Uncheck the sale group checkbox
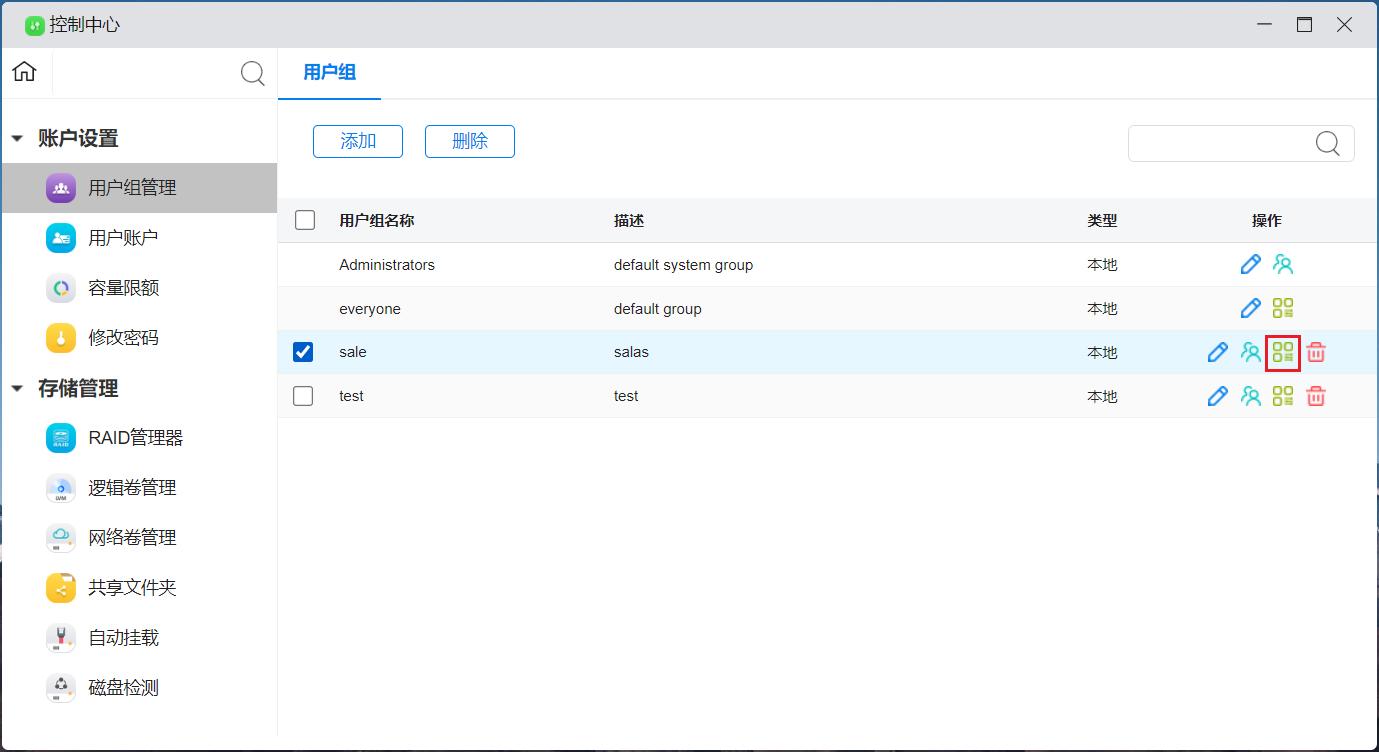The height and width of the screenshot is (752, 1379). (x=303, y=353)
